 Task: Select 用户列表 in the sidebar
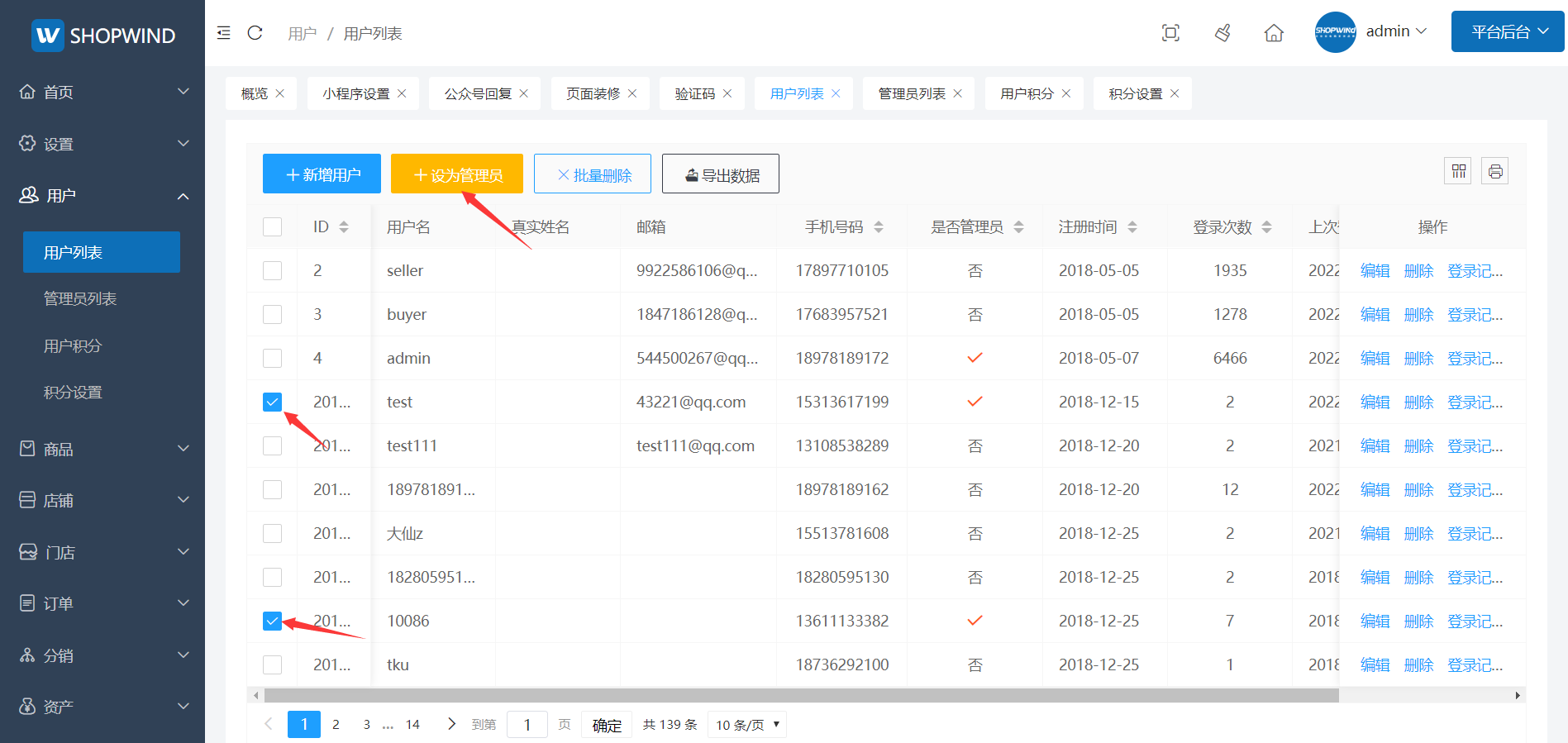point(101,252)
